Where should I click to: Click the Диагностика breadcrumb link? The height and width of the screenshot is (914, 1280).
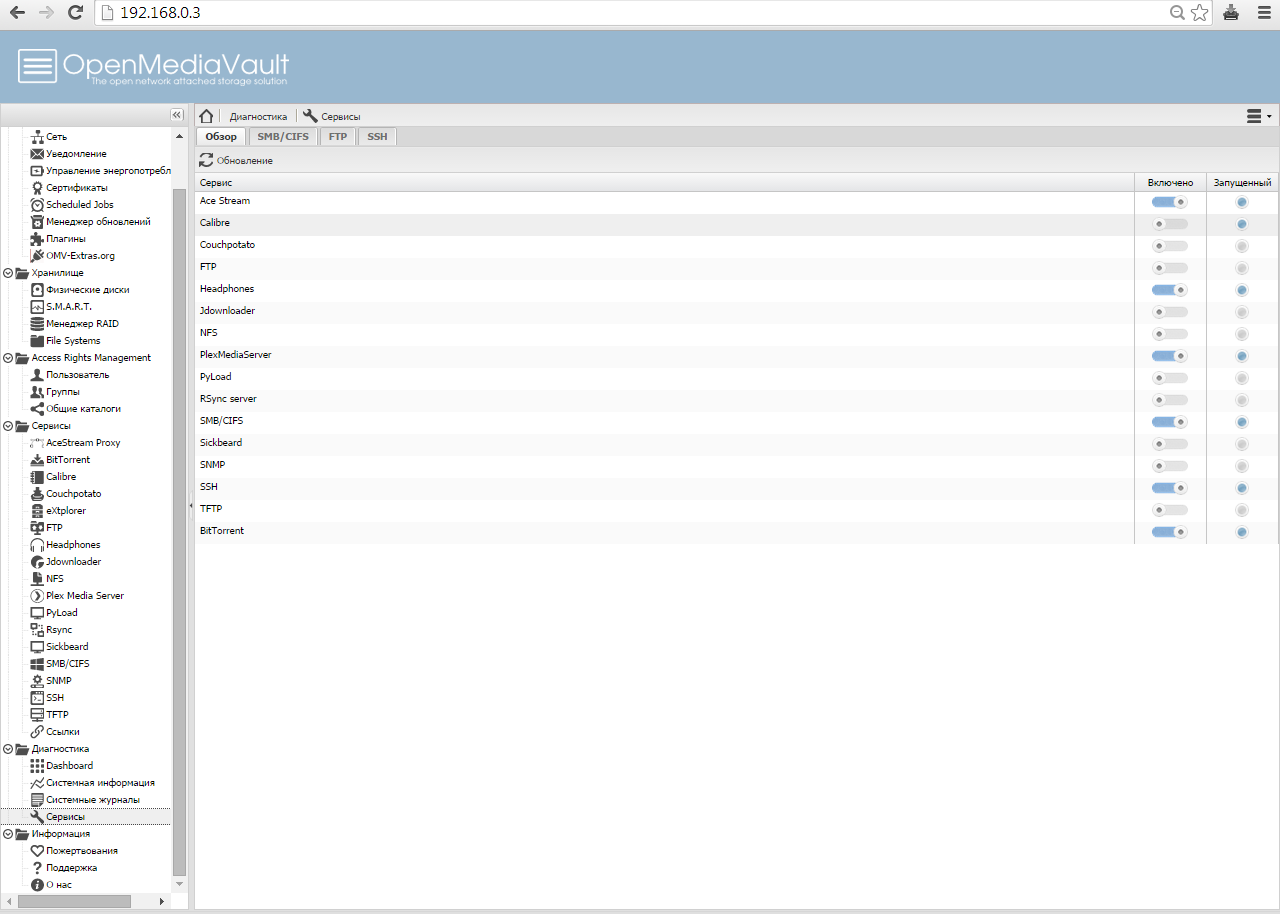[258, 117]
